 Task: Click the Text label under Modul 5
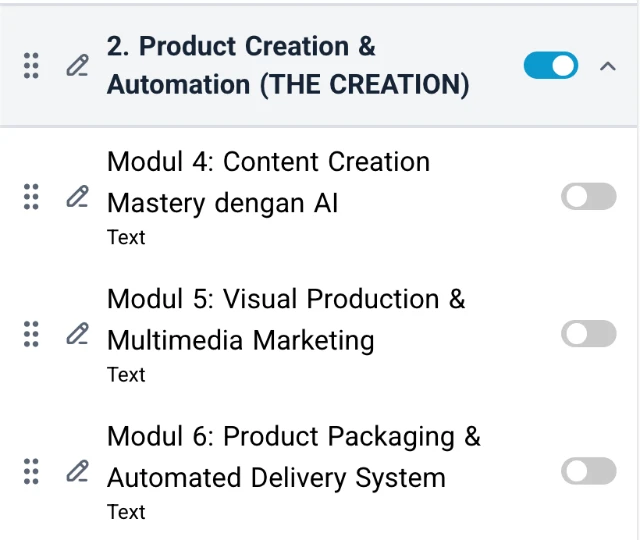(126, 374)
